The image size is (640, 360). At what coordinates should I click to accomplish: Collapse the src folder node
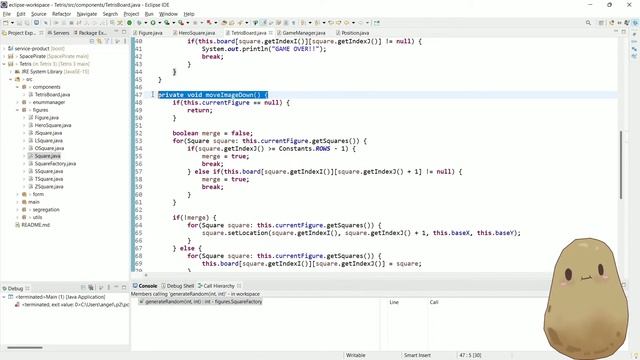(11, 79)
